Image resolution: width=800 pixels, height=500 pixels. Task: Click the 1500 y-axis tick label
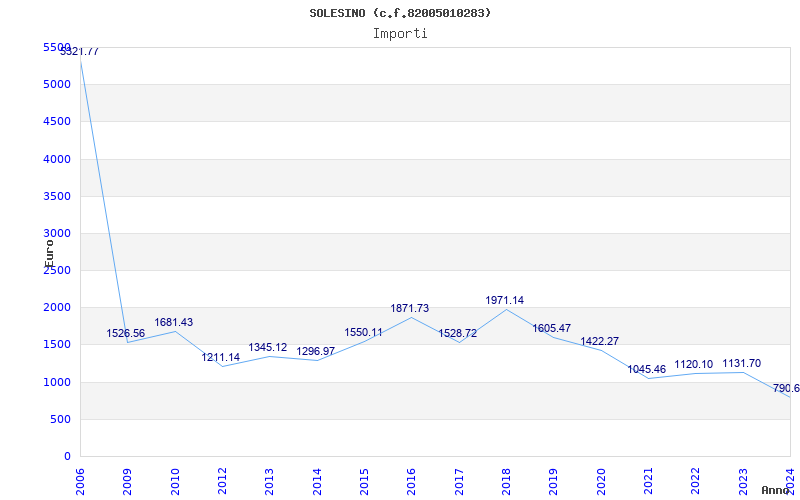point(57,345)
